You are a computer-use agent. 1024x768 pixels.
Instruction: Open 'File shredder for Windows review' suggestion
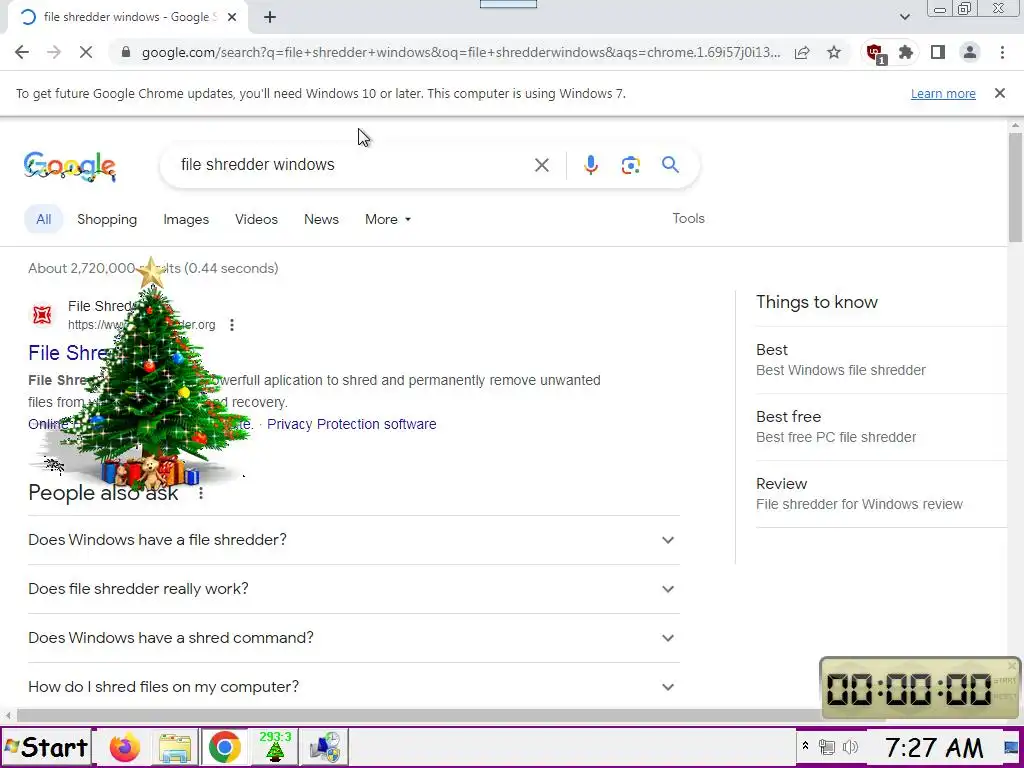(x=882, y=494)
